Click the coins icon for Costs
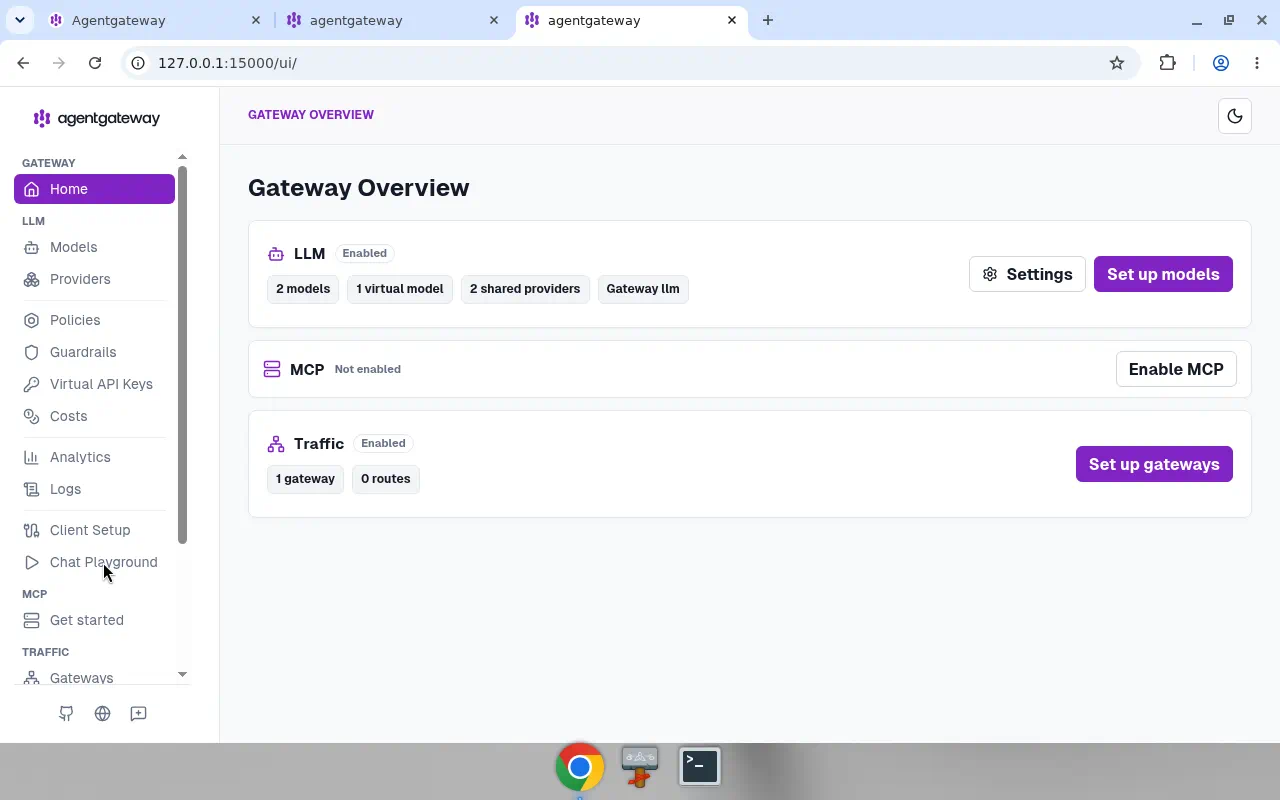Viewport: 1280px width, 800px height. 31,416
